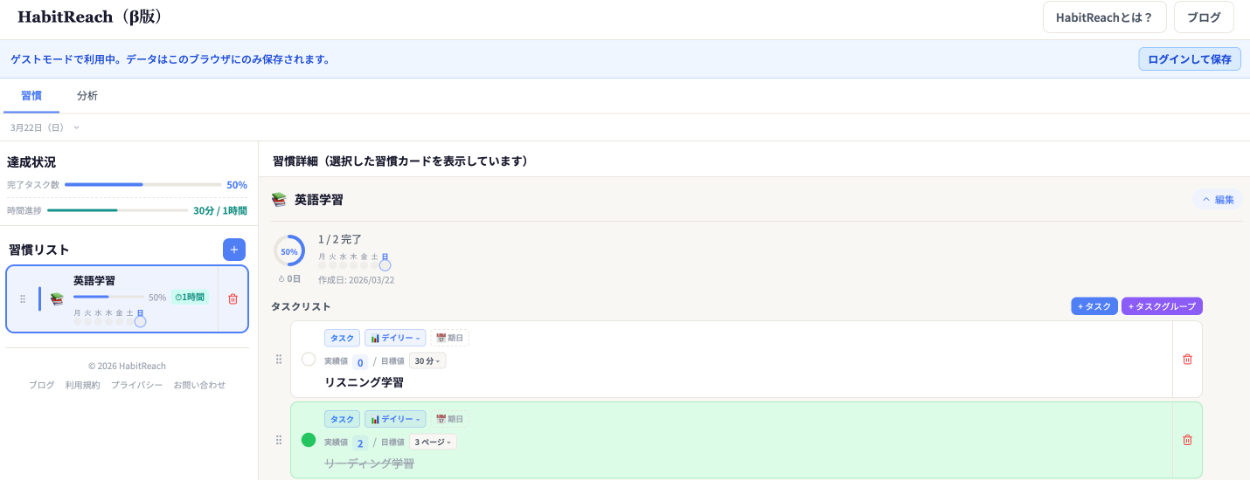Click the trash icon for リスニング学習 task
The image size is (1250, 480).
point(1187,359)
